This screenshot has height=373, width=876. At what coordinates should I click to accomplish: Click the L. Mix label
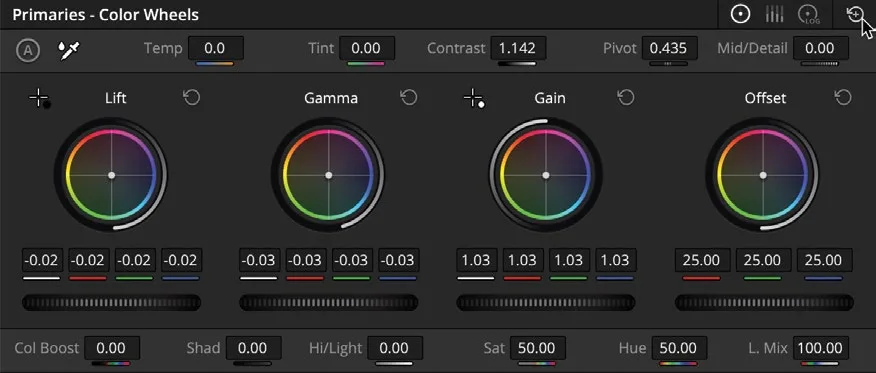pos(769,348)
